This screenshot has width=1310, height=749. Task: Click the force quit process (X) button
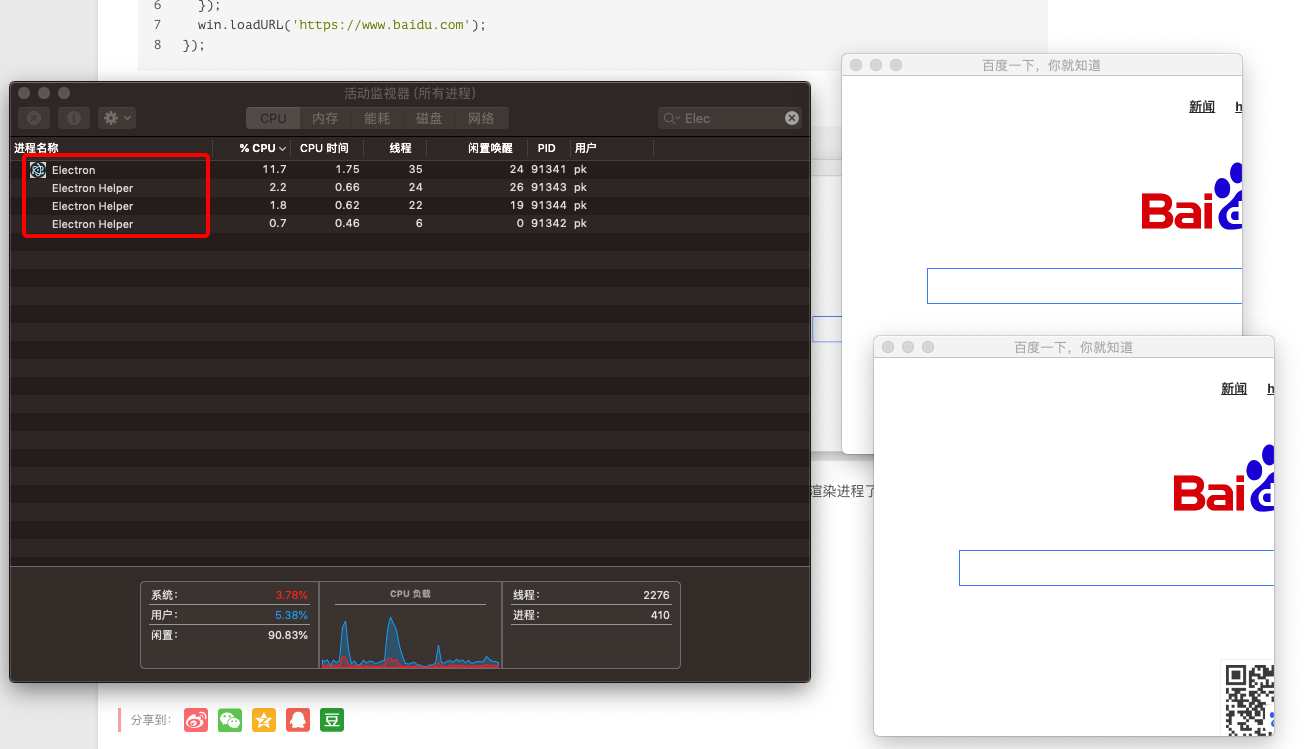34,118
